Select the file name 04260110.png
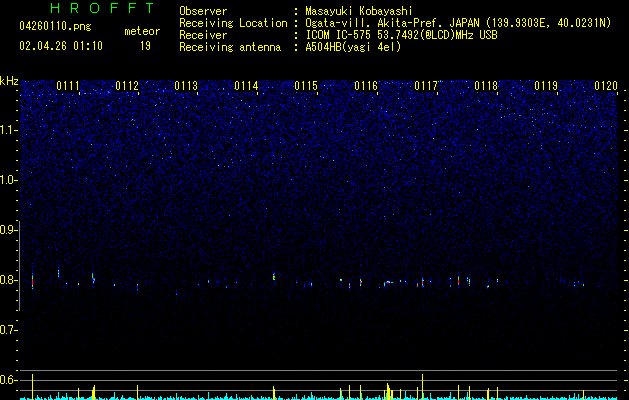The height and width of the screenshot is (400, 629). 55,27
